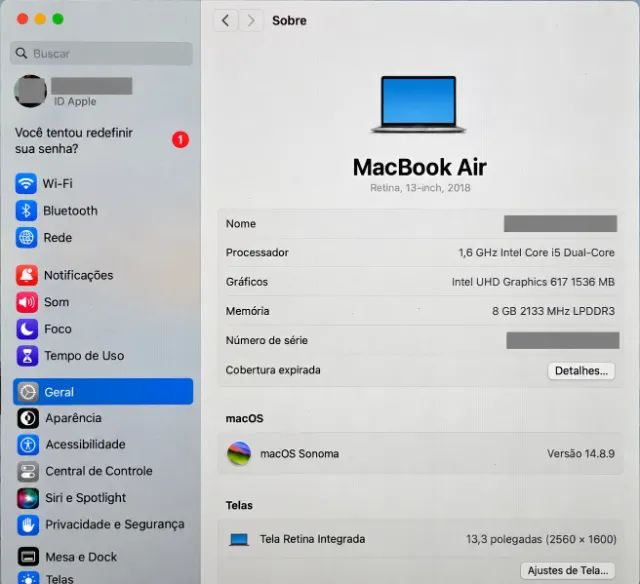
Task: Open the red notification badge
Action: tap(180, 140)
